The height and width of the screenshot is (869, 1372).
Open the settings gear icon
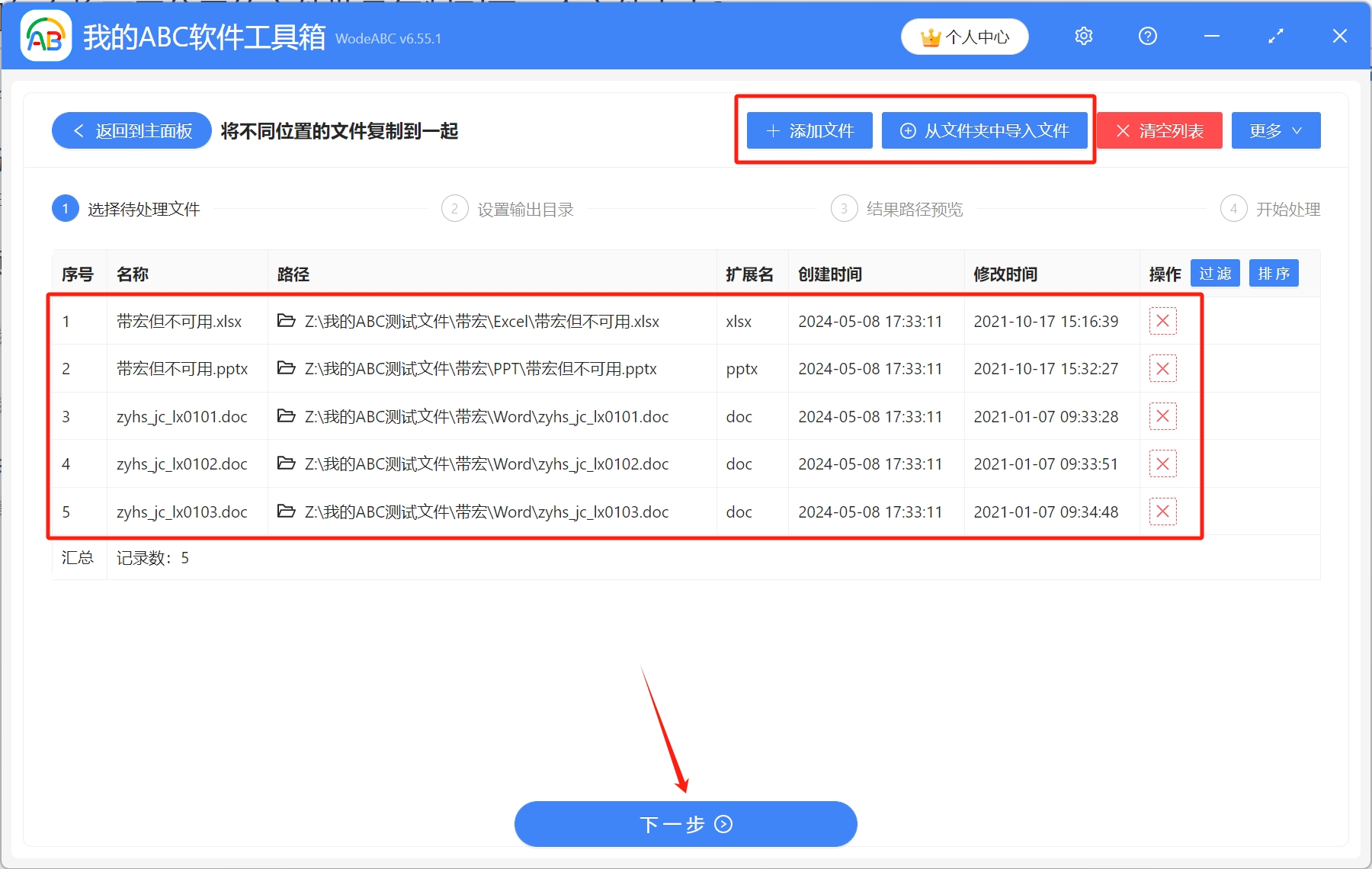click(1083, 36)
